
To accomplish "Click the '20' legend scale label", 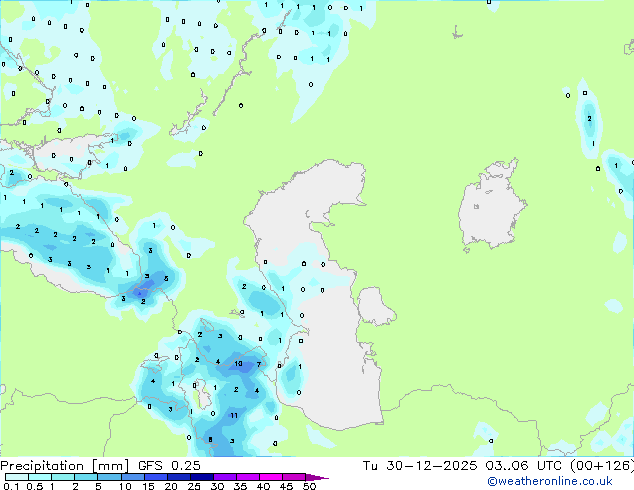I will [171, 486].
